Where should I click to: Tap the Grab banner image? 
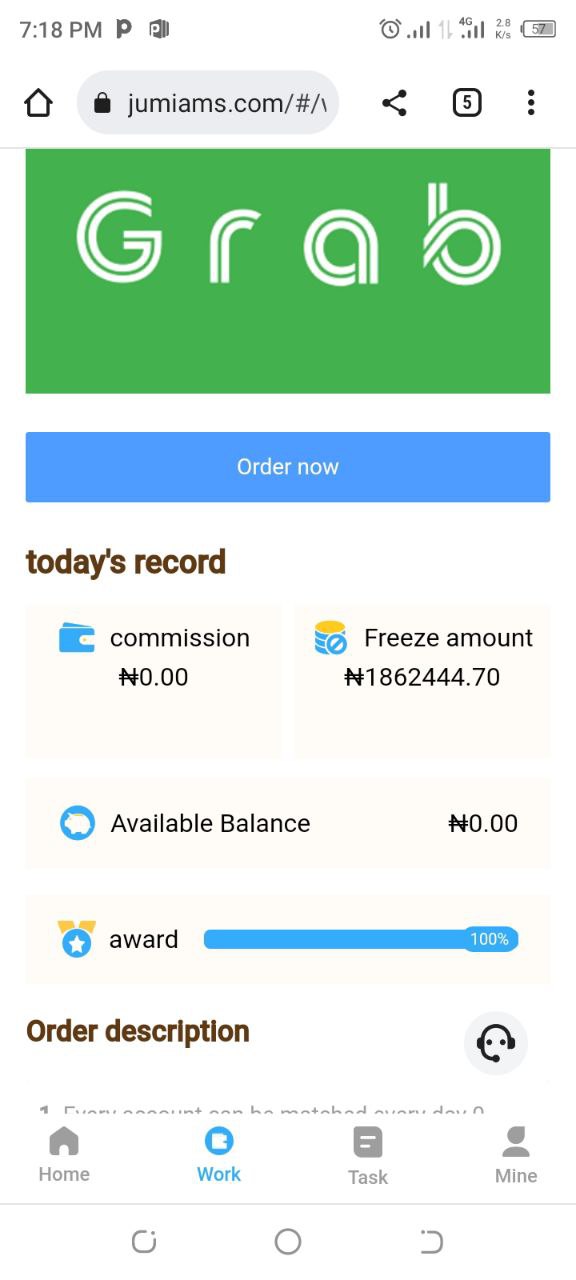click(288, 271)
